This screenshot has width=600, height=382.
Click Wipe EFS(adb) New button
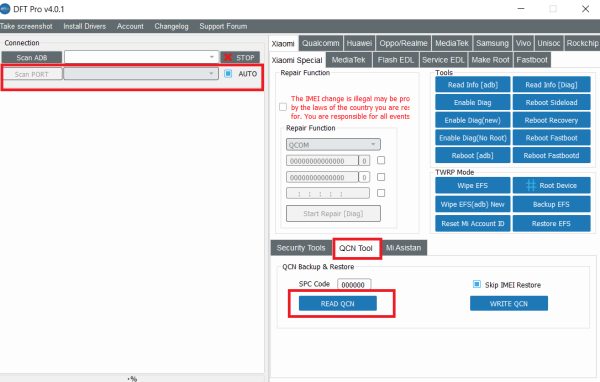click(473, 204)
